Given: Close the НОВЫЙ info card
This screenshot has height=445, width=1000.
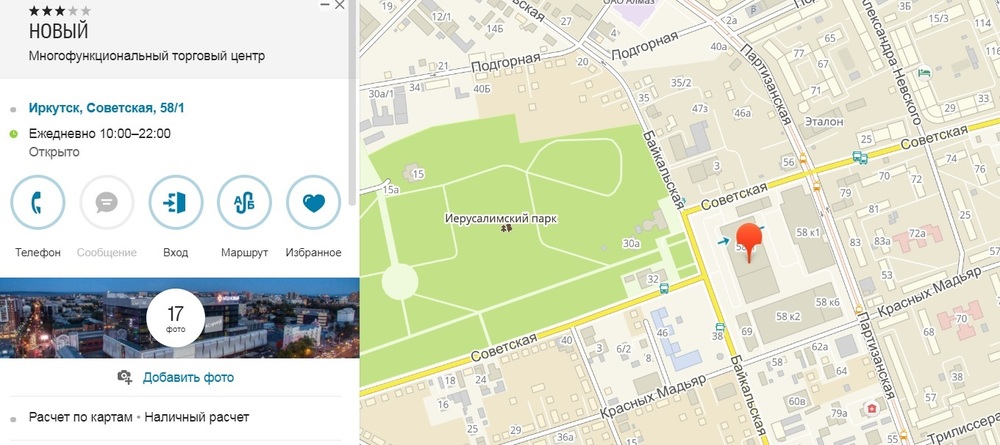Looking at the screenshot, I should (340, 5).
